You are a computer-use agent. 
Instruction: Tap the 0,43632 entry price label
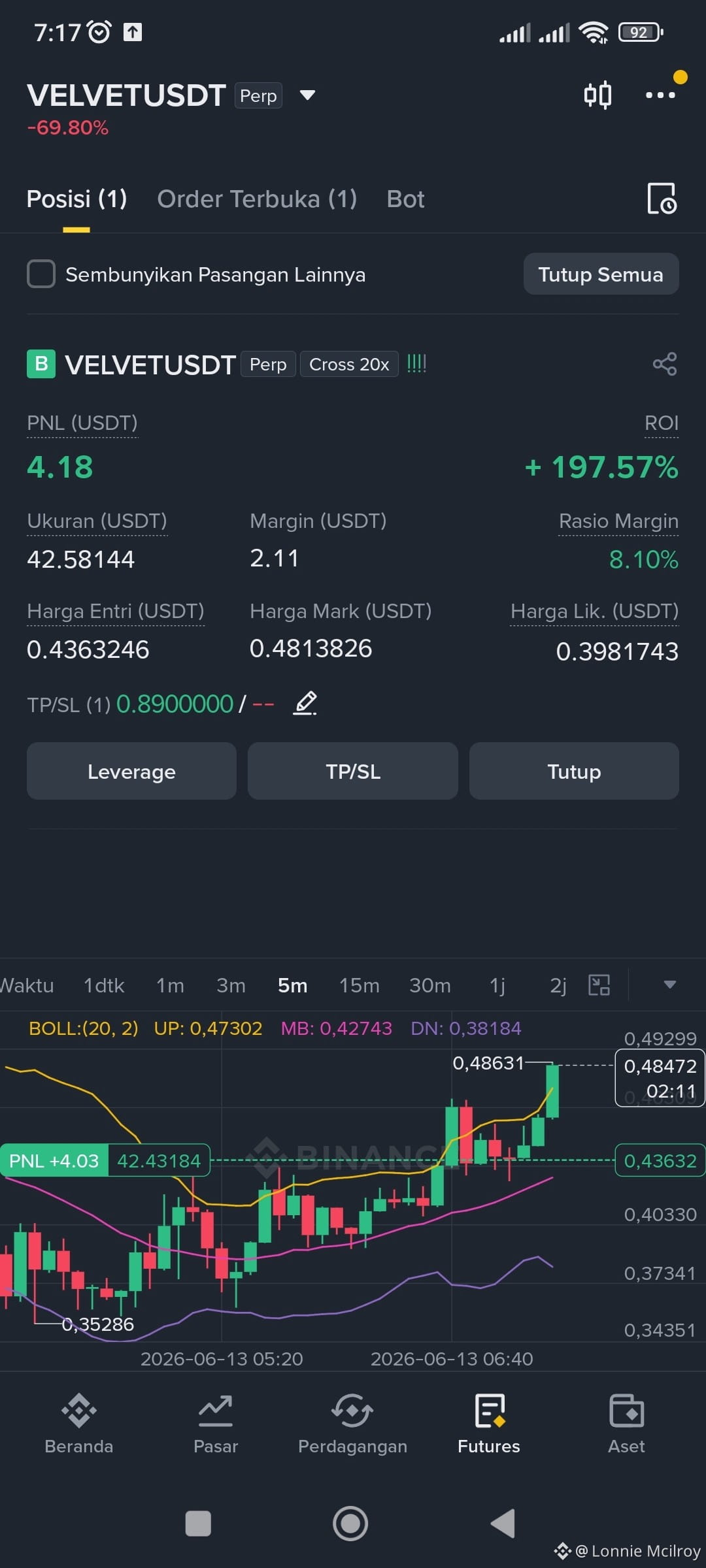pos(660,1160)
